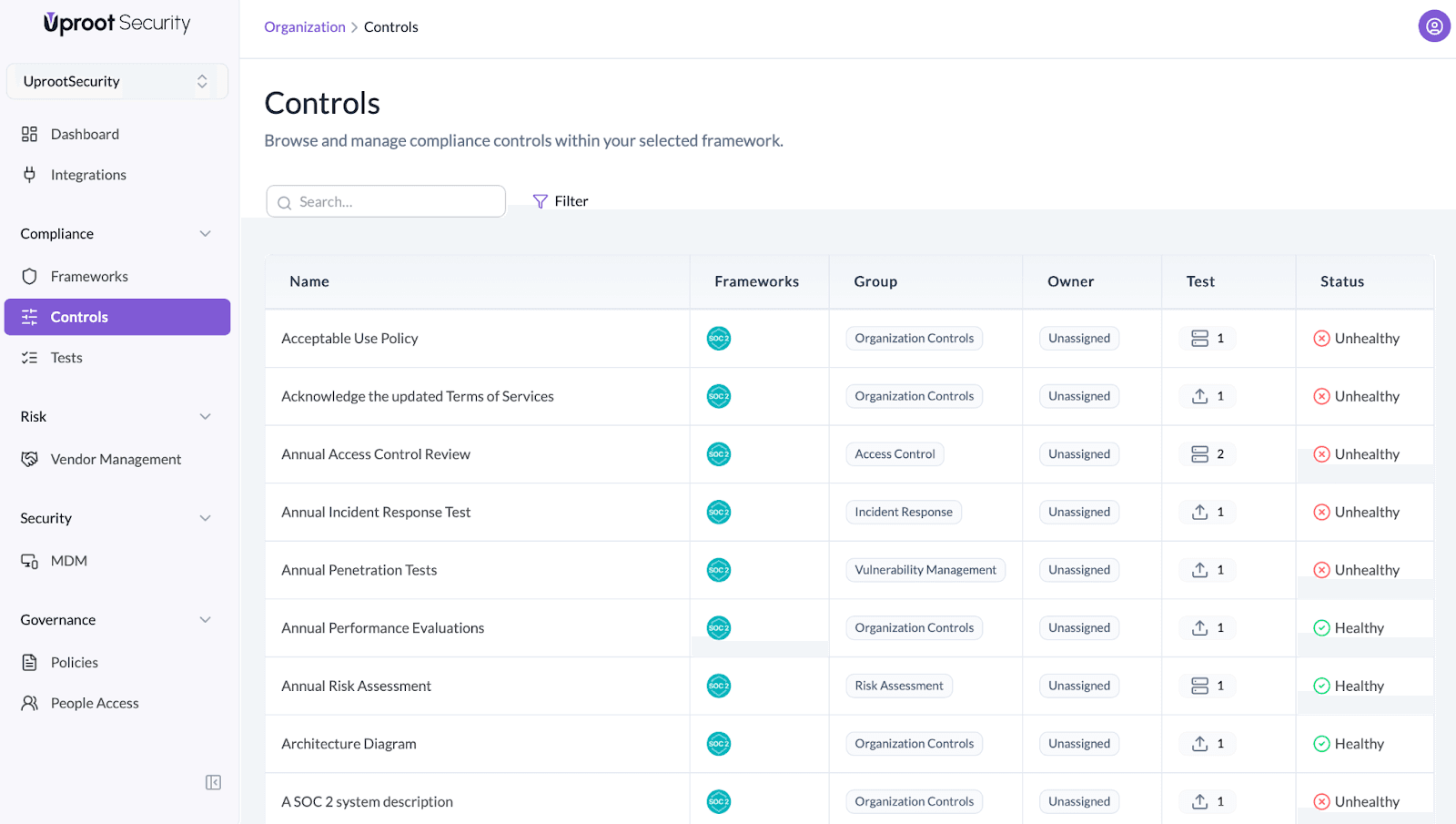The width and height of the screenshot is (1456, 824).
Task: Click the Frameworks shield icon
Action: click(x=29, y=277)
